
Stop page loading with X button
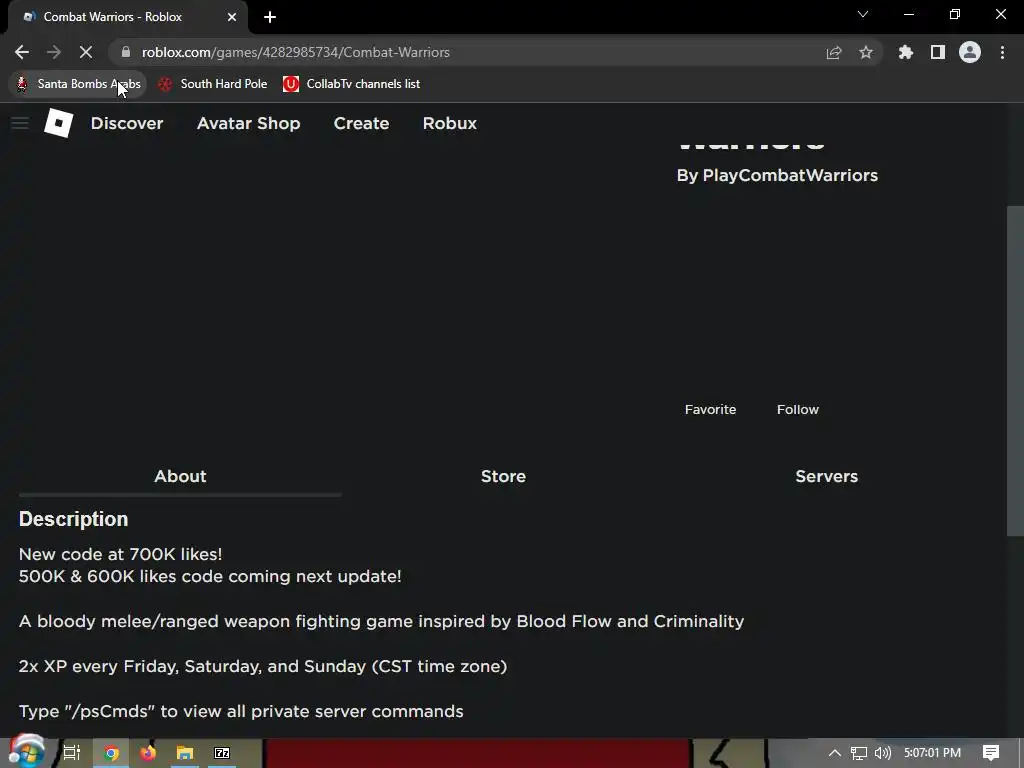pos(86,52)
